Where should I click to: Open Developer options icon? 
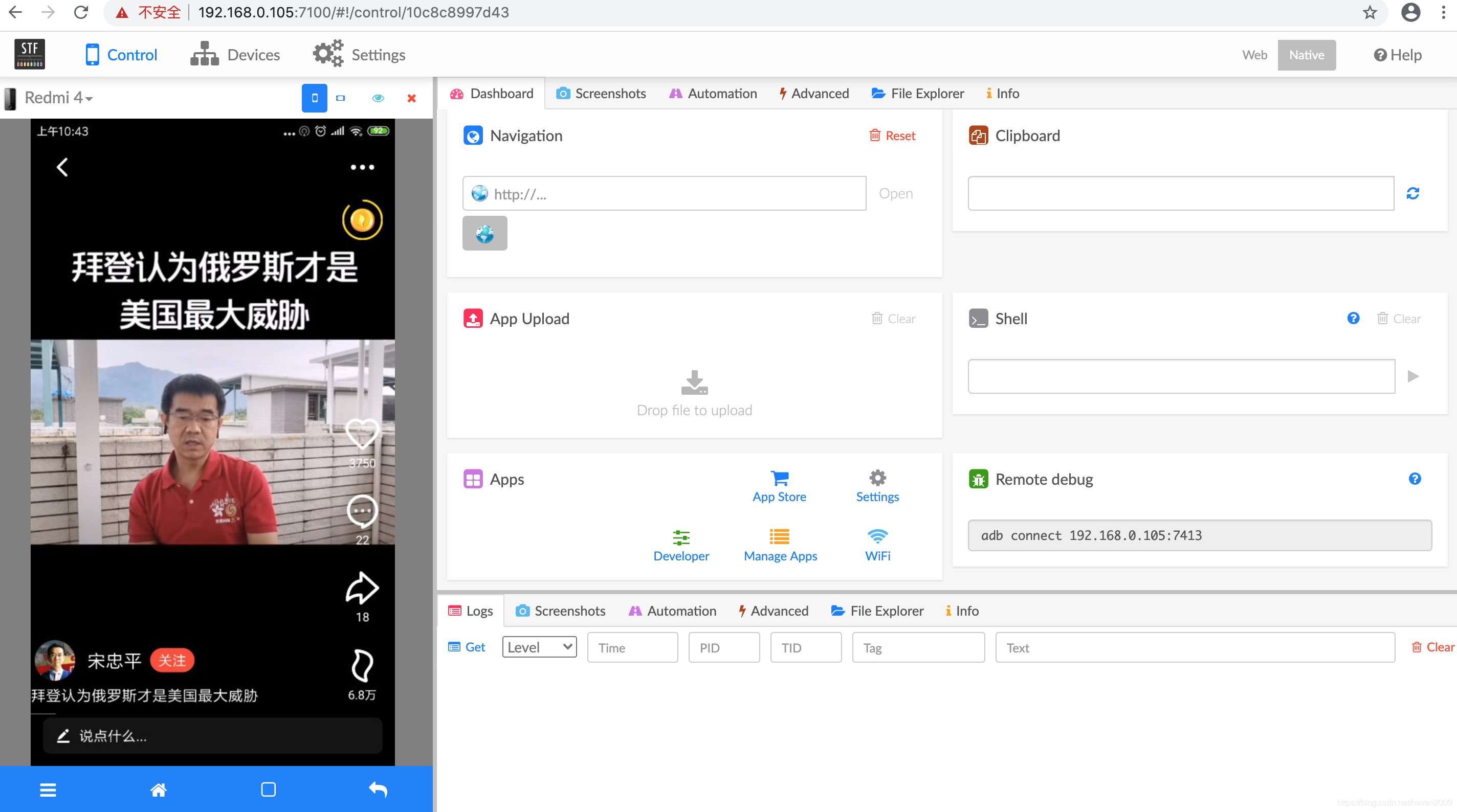[x=681, y=537]
